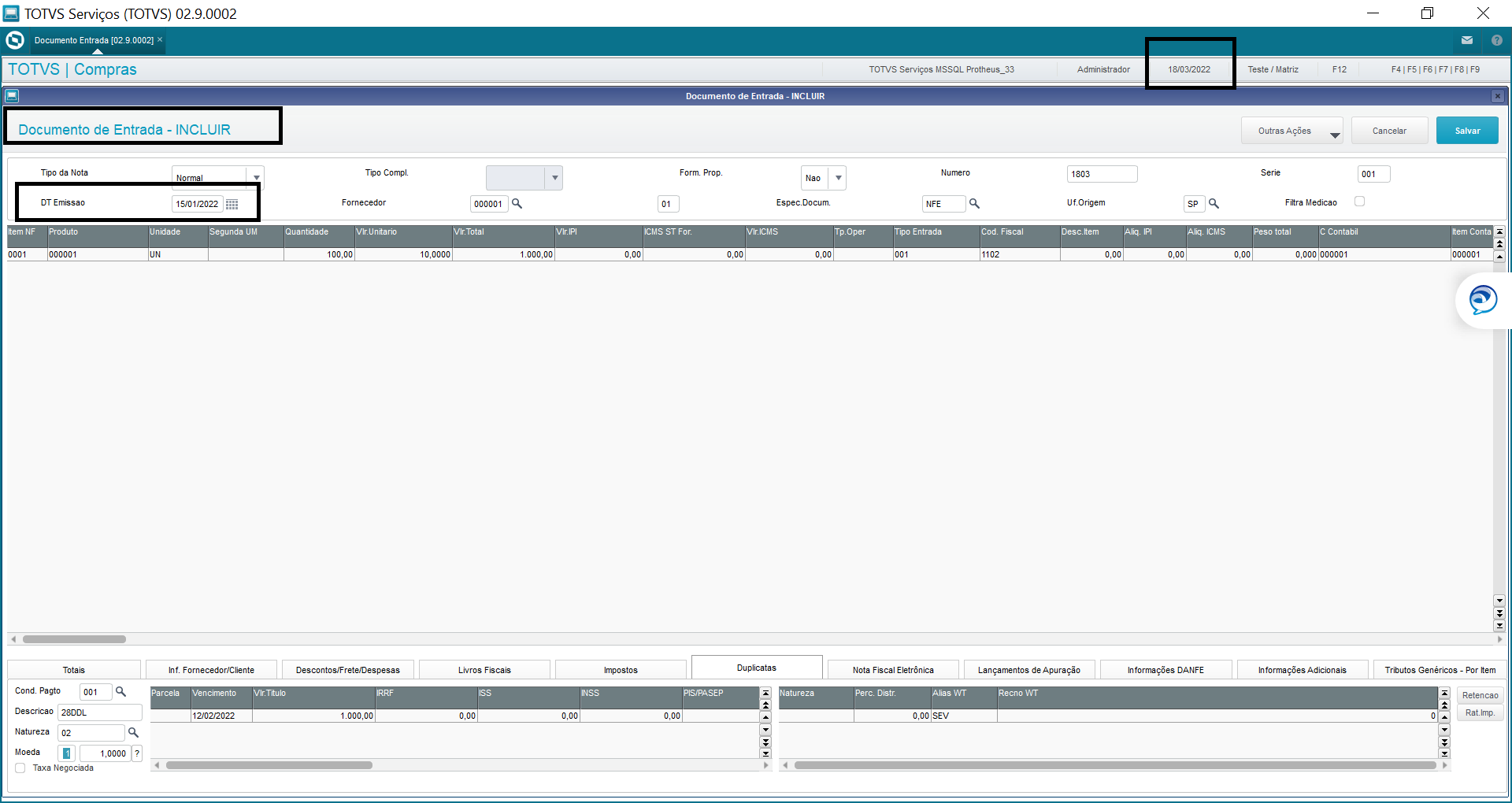Click the horizontal scrollbar of items grid
The width and height of the screenshot is (1512, 803).
[74, 639]
